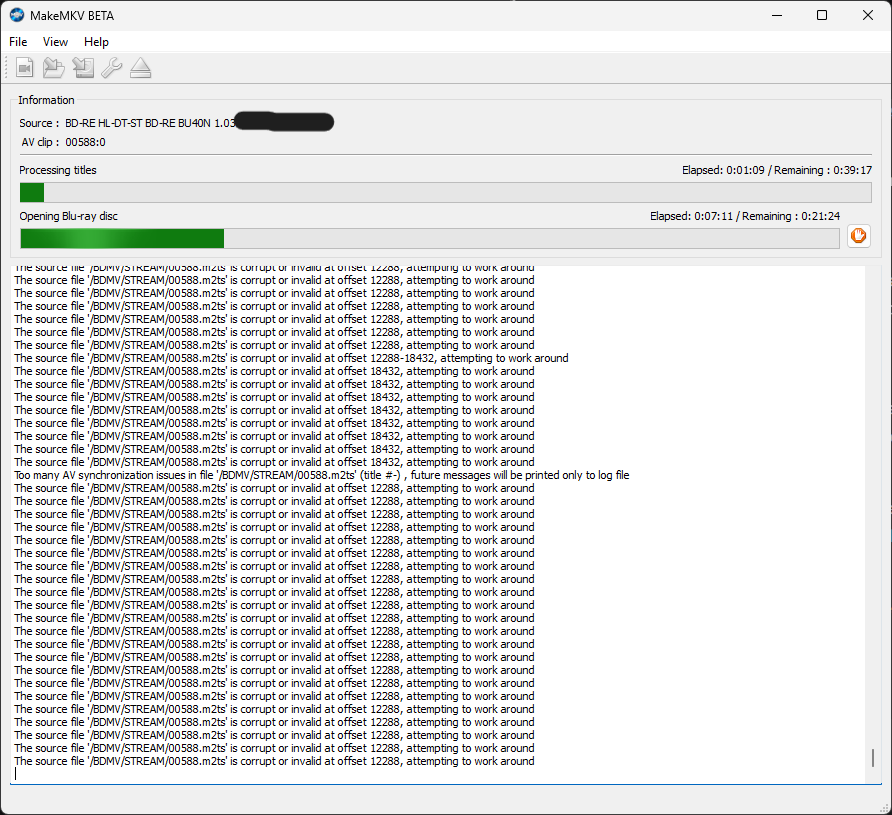892x815 pixels.
Task: Click the Opening Blu-ray disc progress bar
Action: pyautogui.click(x=430, y=238)
